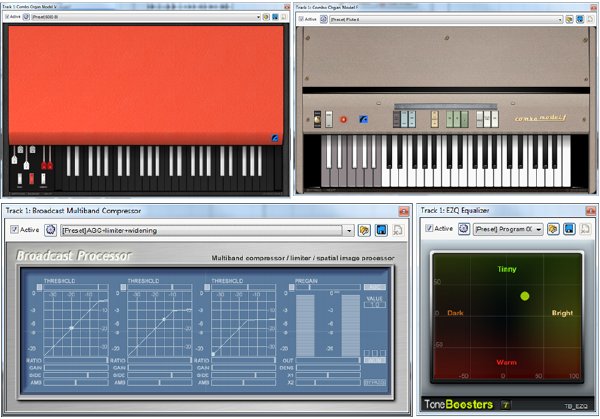Toggle third band enable square beside right THRESHOLD
Viewport: 600px width, 419px height.
[207, 287]
